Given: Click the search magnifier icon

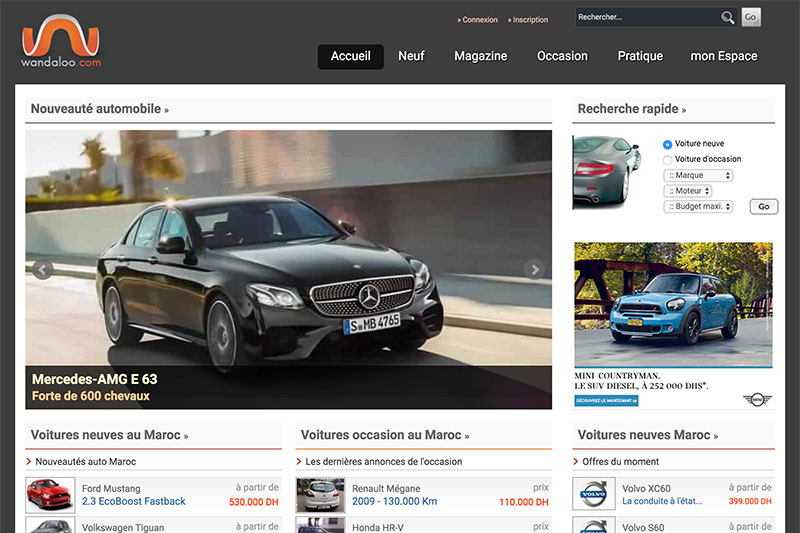Looking at the screenshot, I should 728,18.
